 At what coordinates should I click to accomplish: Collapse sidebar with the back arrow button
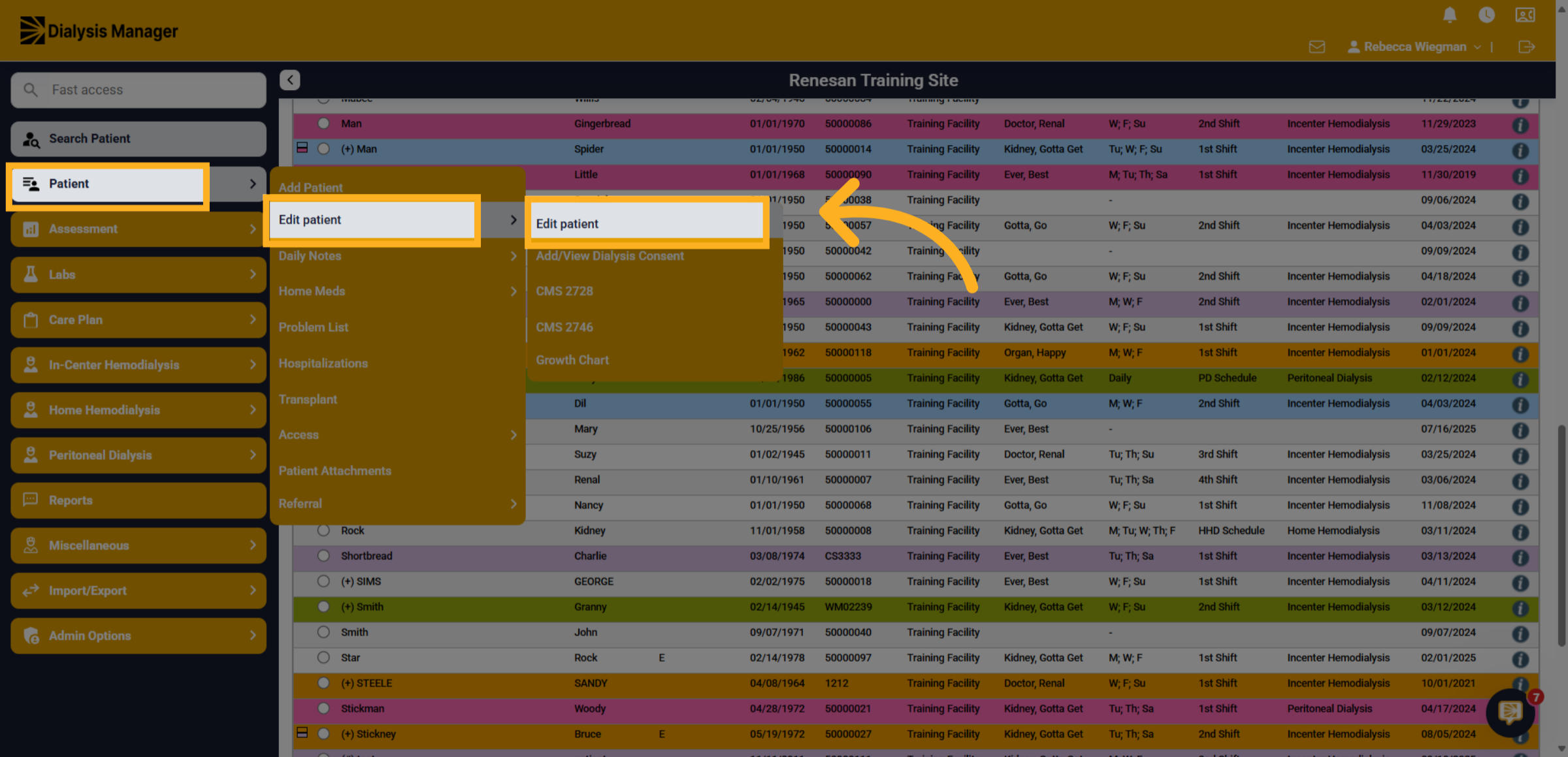(x=290, y=80)
